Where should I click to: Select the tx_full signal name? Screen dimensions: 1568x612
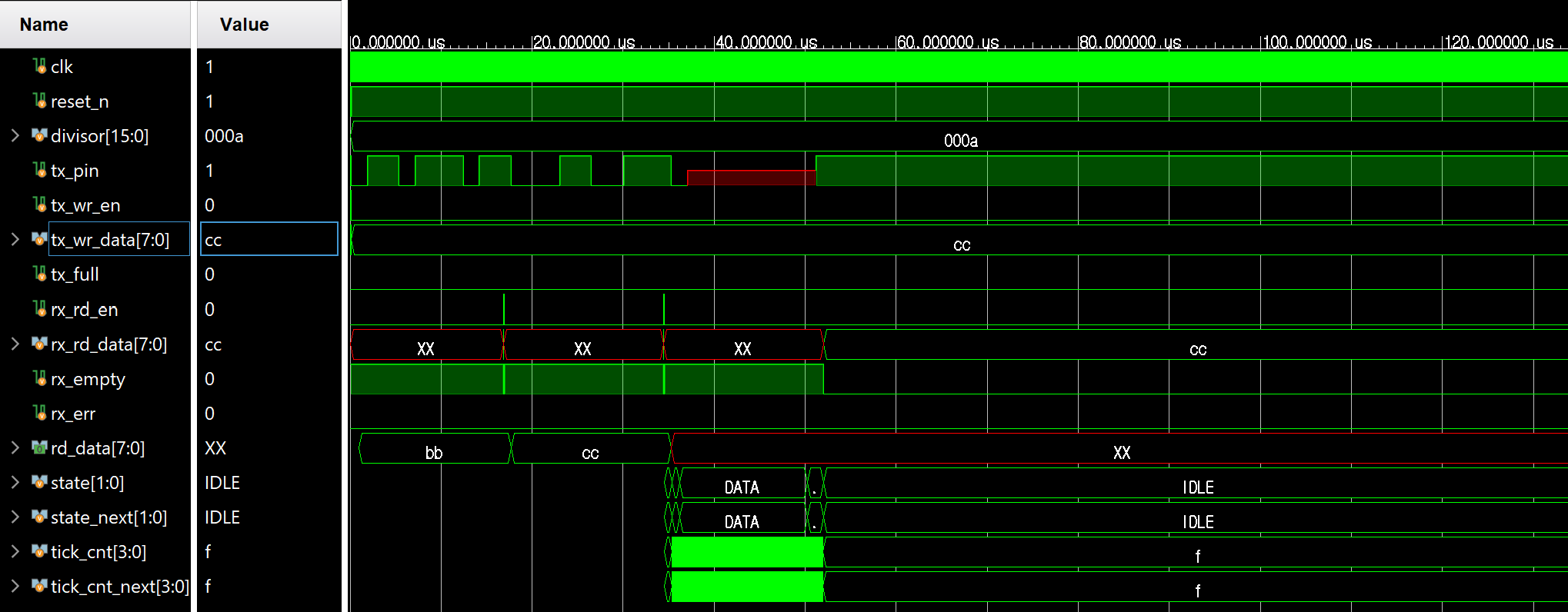[75, 274]
